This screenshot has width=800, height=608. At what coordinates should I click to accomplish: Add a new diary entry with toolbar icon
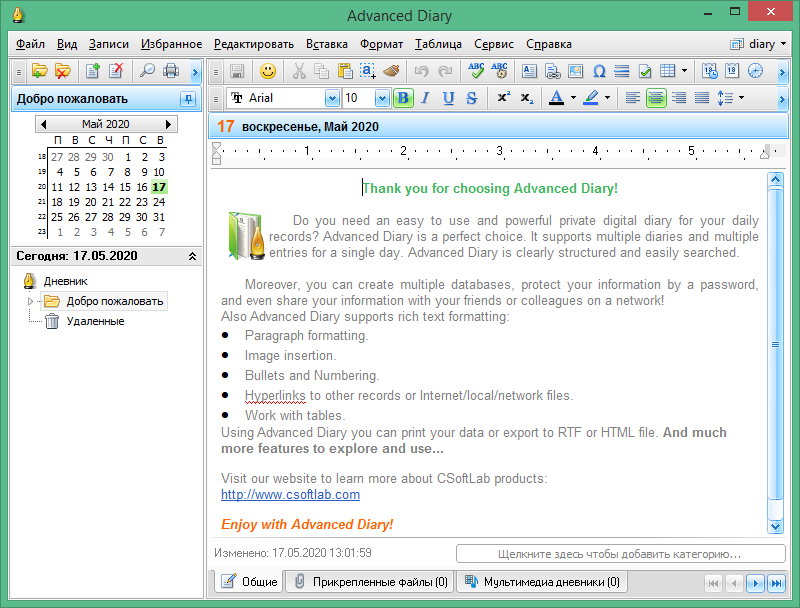click(x=92, y=70)
